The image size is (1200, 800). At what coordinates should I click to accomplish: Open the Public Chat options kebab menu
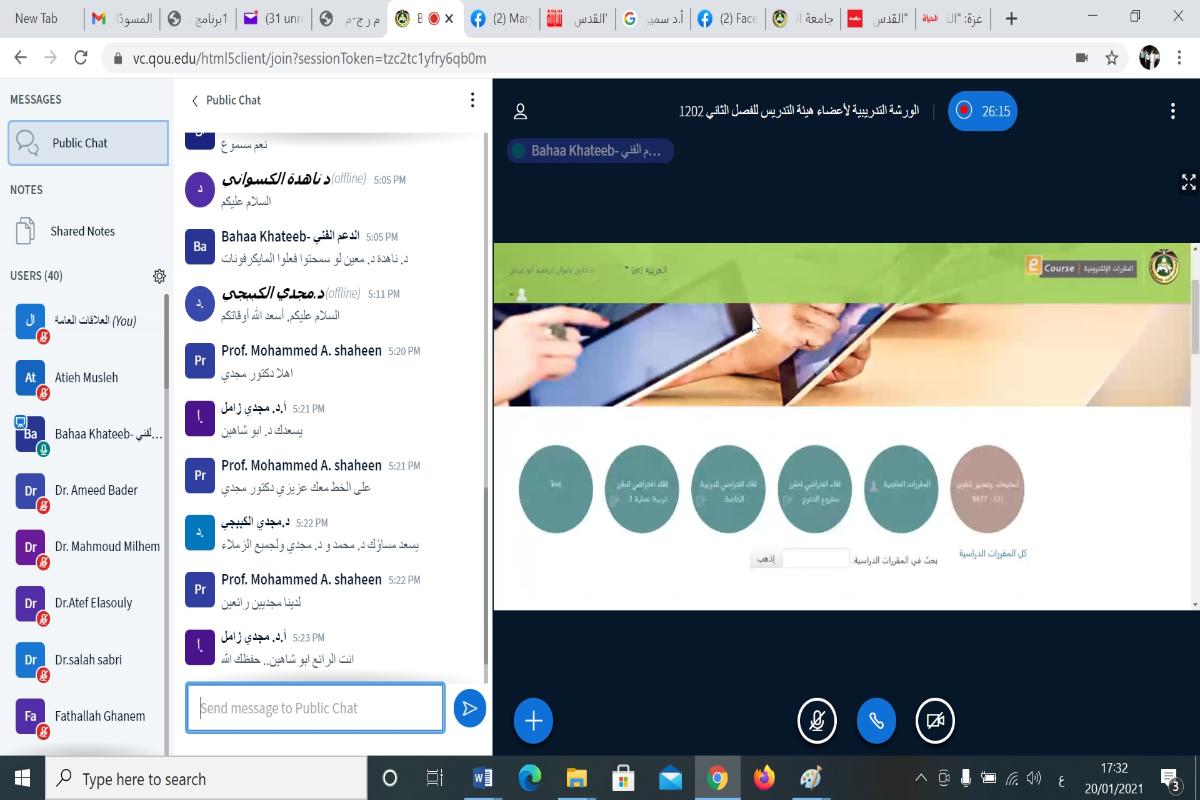coord(472,100)
